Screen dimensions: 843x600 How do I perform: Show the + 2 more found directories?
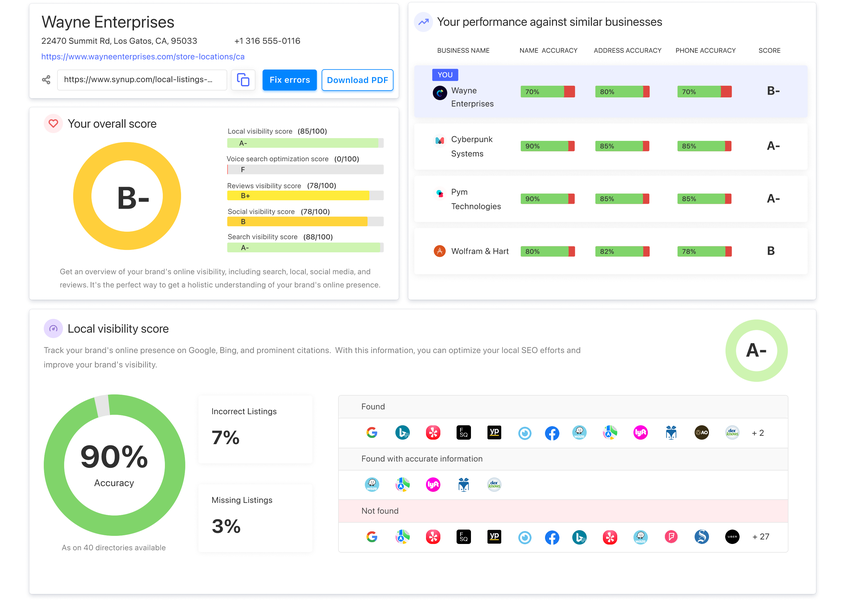pyautogui.click(x=758, y=433)
